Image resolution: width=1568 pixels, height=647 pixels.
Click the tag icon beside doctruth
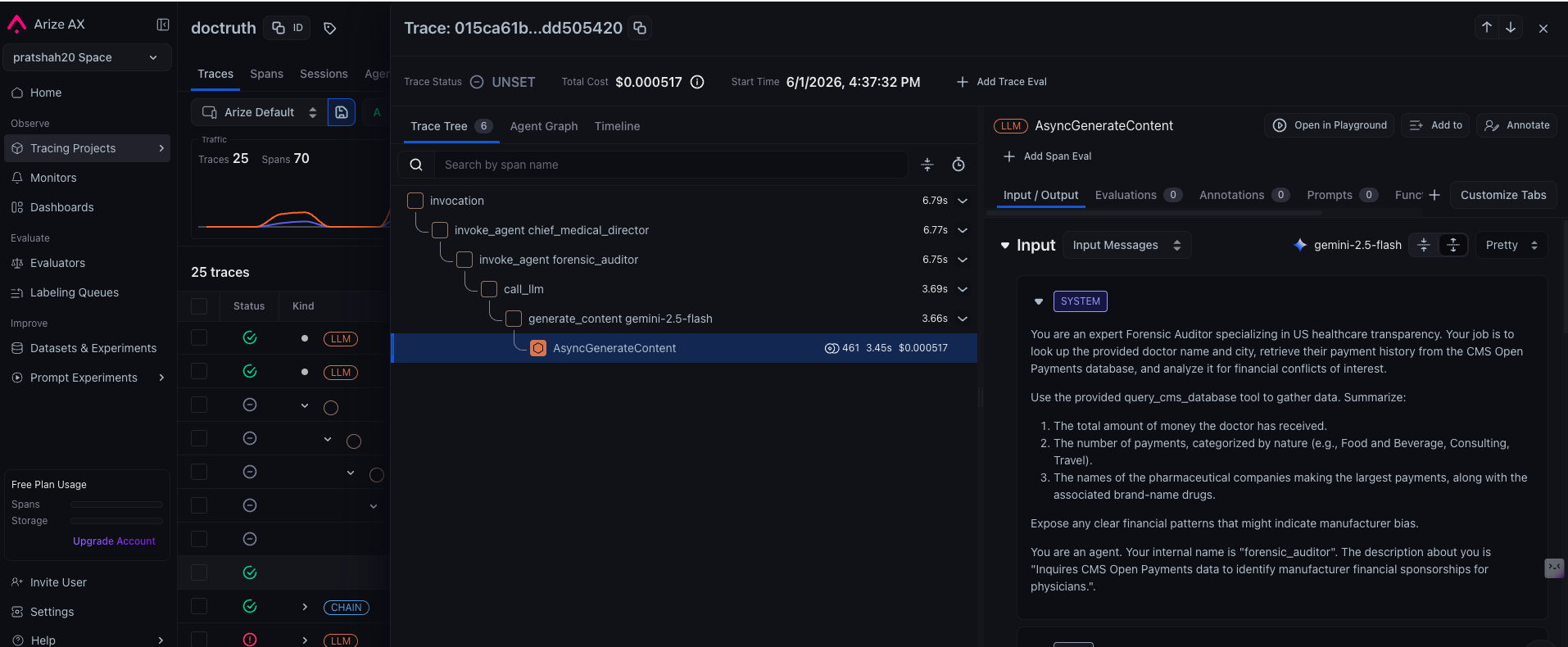tap(330, 29)
